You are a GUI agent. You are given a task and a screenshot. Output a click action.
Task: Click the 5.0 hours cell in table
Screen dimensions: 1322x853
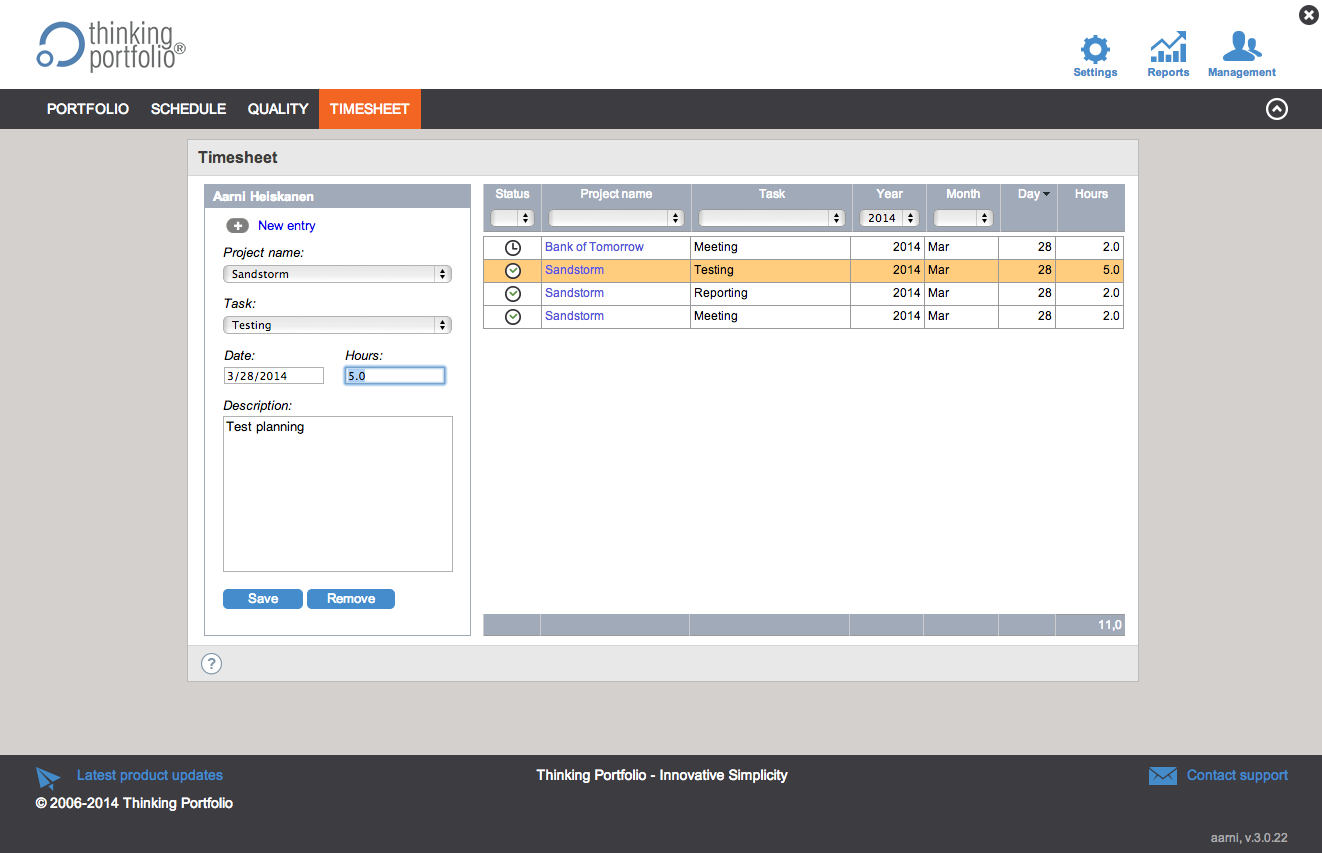point(1090,270)
